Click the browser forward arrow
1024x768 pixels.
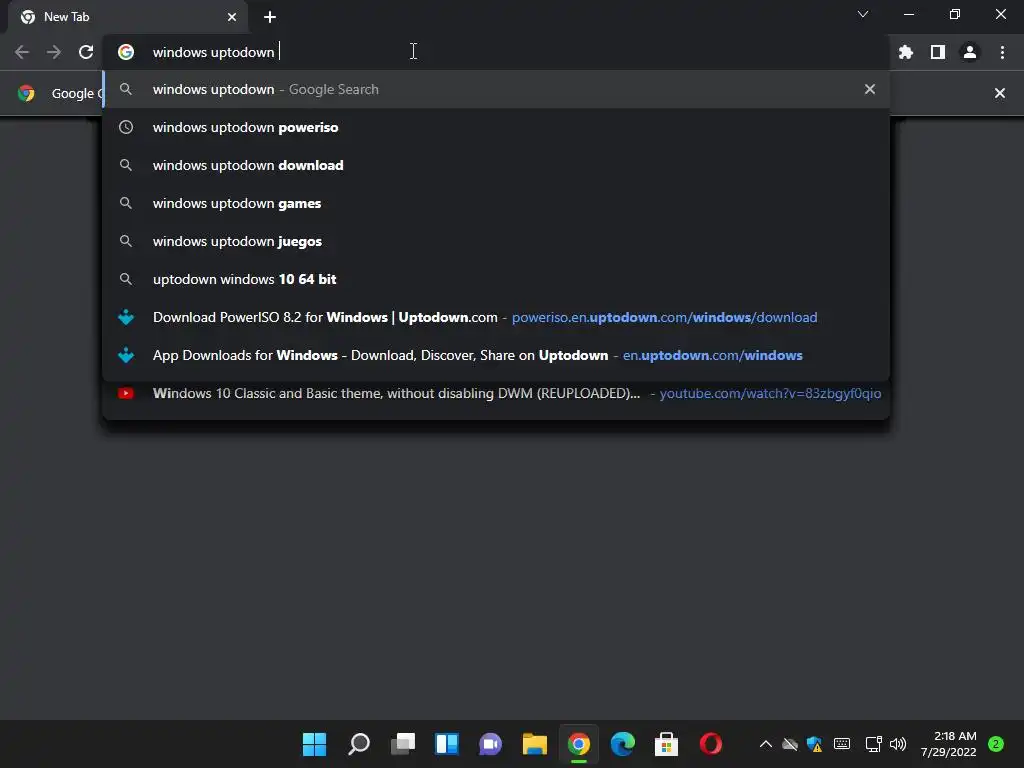tap(54, 52)
